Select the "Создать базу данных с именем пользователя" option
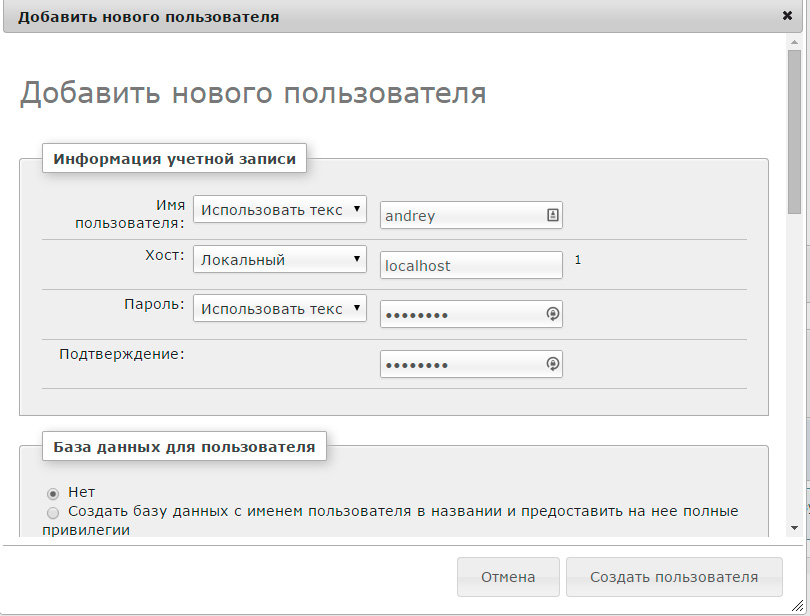810x616 pixels. 53,512
